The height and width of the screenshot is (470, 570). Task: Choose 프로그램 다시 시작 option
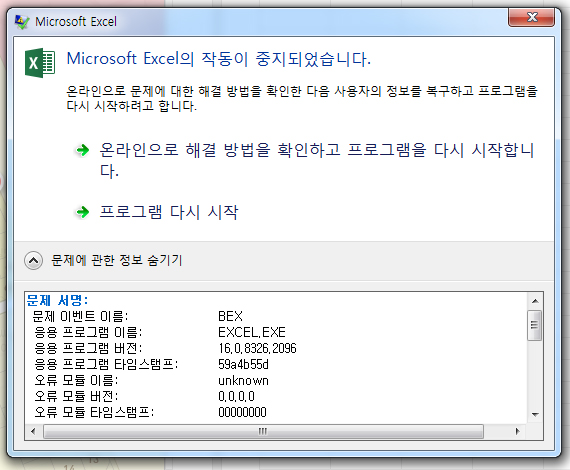tap(169, 212)
